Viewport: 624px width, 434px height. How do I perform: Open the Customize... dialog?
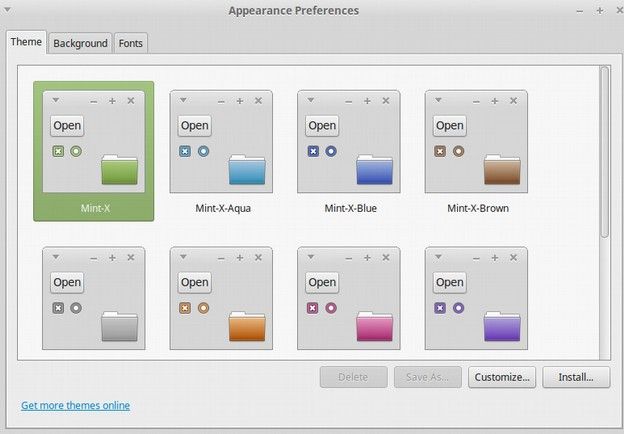(502, 377)
